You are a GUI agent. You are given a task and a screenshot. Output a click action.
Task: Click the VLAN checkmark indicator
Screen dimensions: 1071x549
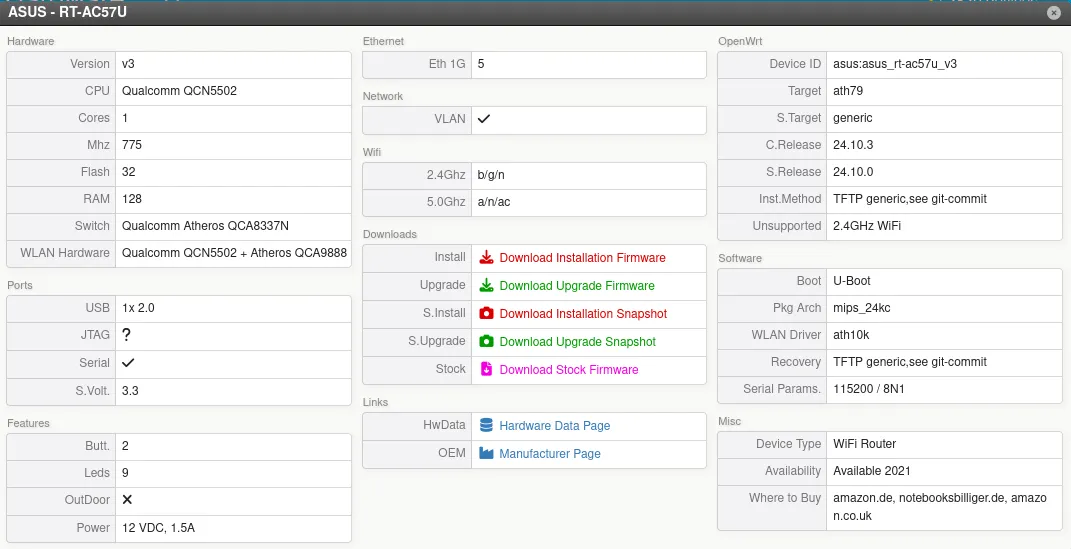(x=484, y=119)
